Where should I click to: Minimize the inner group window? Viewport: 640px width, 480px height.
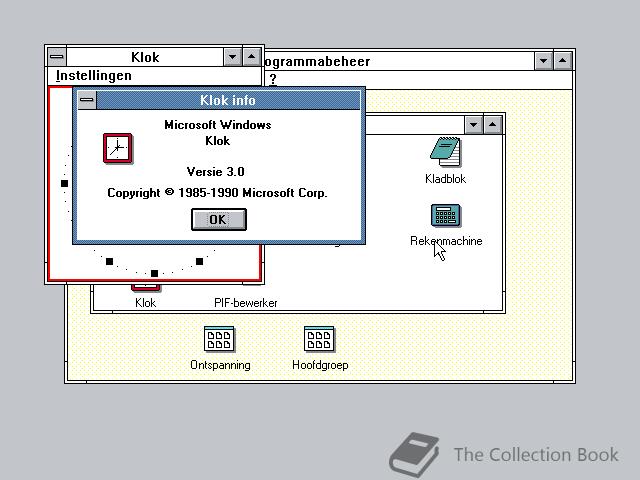tap(473, 124)
